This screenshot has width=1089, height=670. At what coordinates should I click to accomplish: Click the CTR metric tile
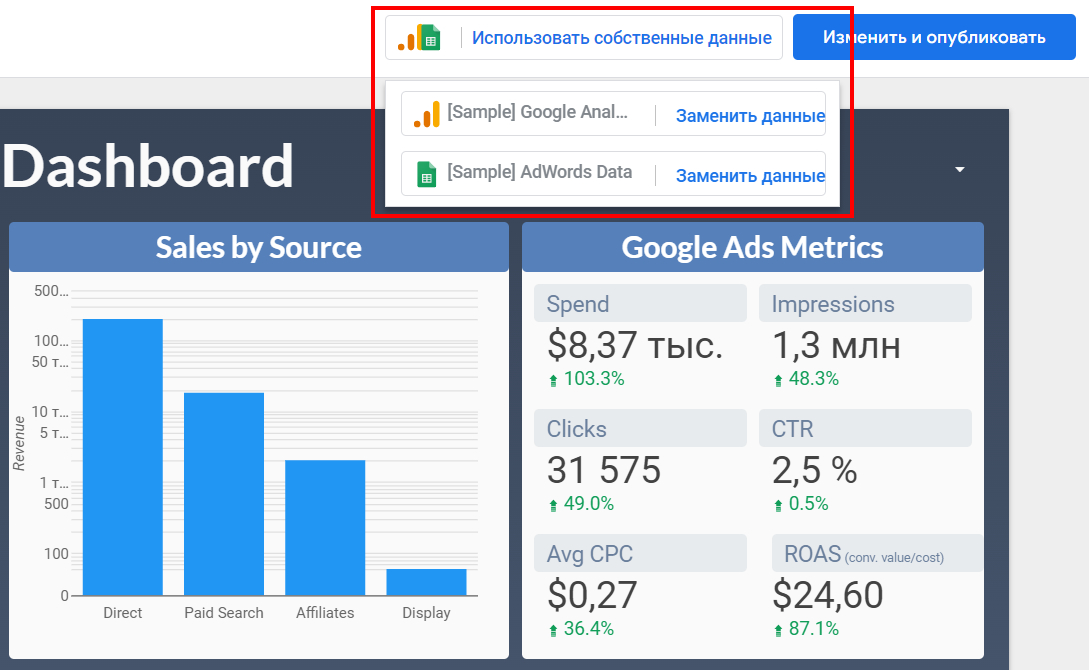click(x=865, y=428)
